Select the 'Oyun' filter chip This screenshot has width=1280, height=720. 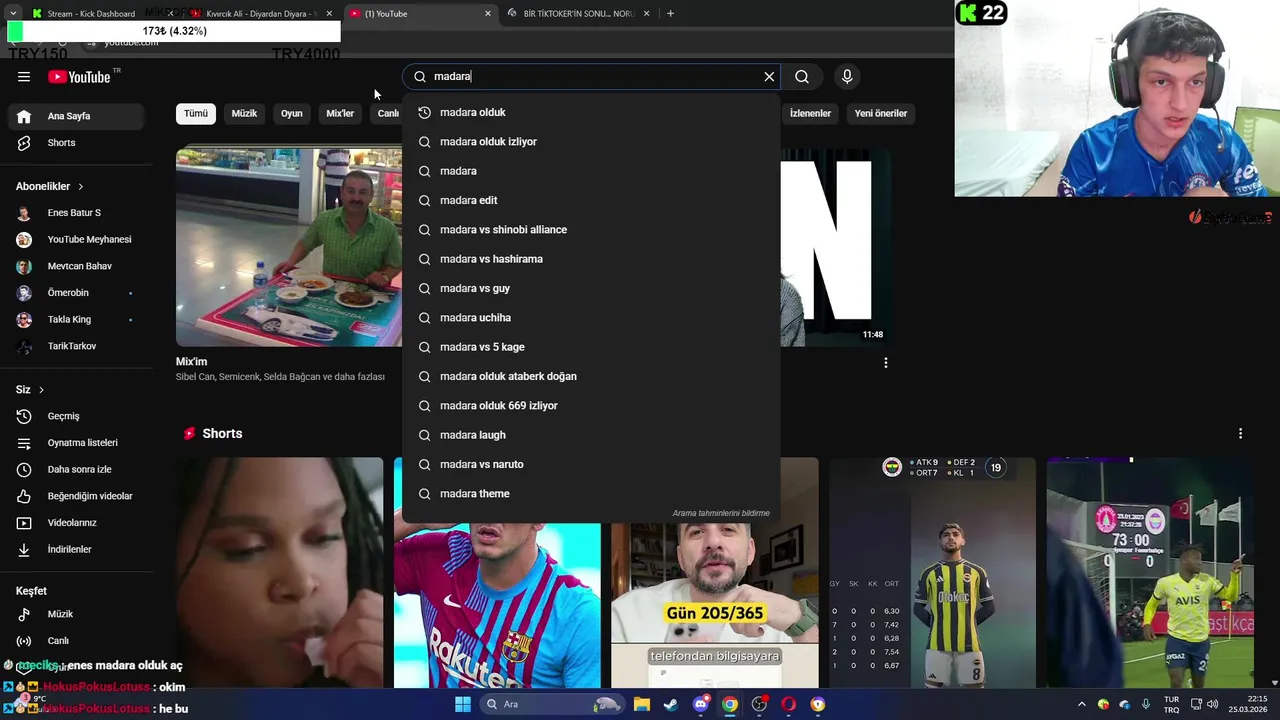pyautogui.click(x=292, y=114)
